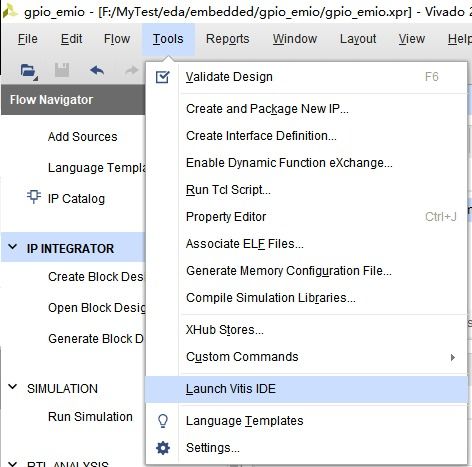The image size is (472, 467).
Task: Click the Save floppy disk icon
Action: point(62,70)
